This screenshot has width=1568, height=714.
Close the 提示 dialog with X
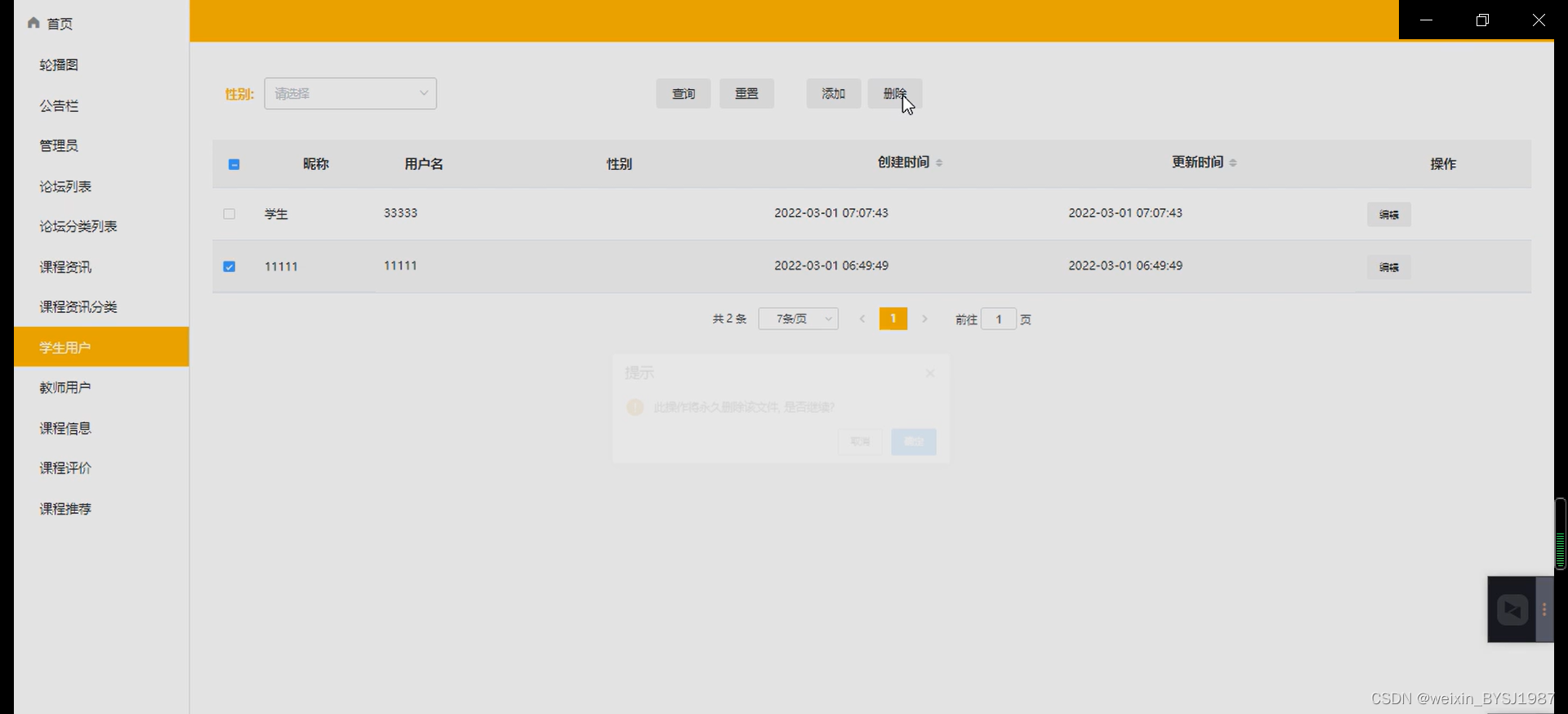[x=929, y=373]
